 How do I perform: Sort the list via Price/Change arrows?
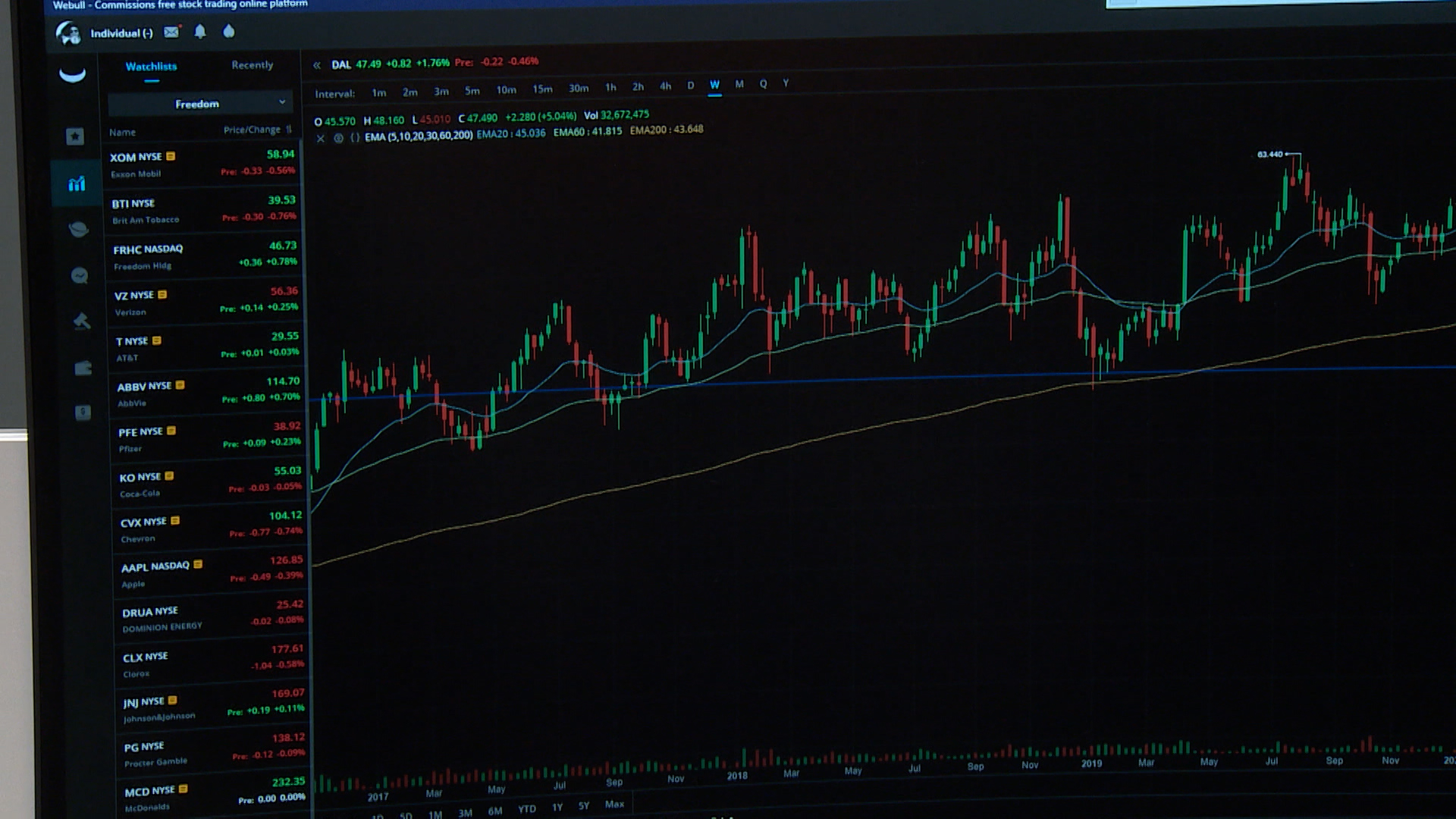288,130
